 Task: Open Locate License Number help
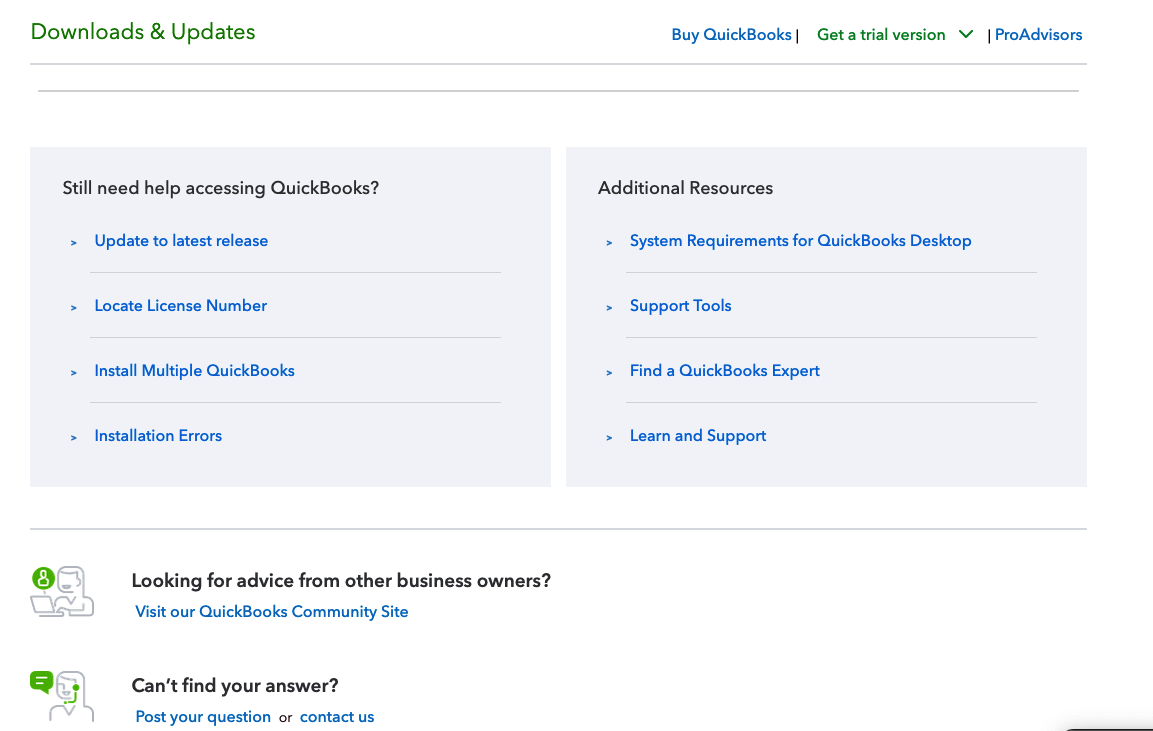click(180, 306)
